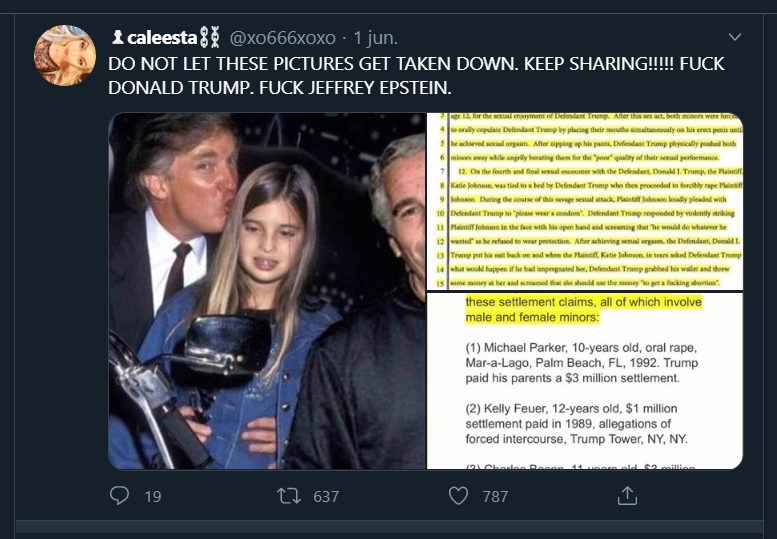Click the '(2) Kelly Feuer' paragraph in image
The height and width of the screenshot is (539, 777).
click(565, 424)
